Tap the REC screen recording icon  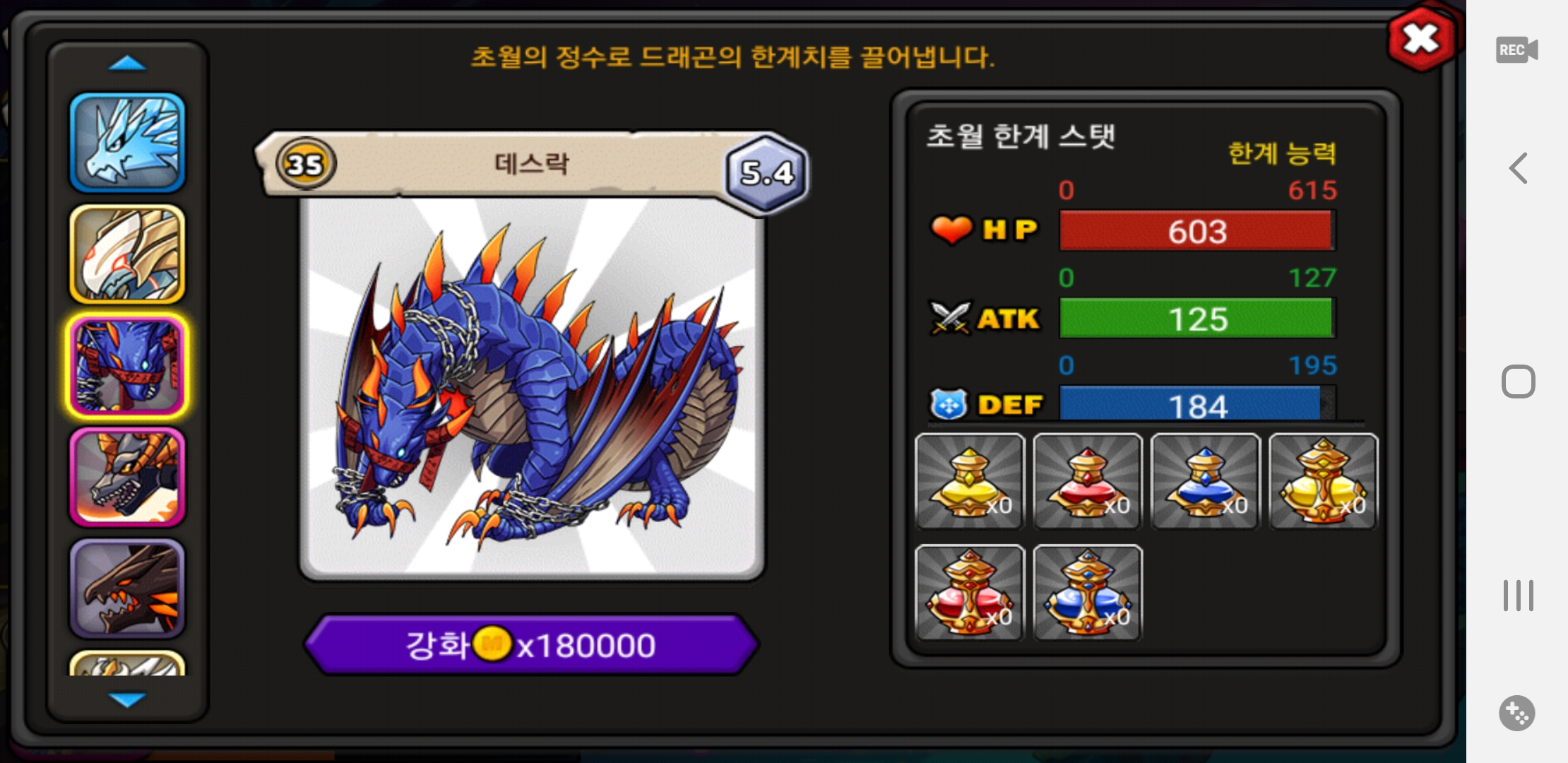(x=1516, y=50)
